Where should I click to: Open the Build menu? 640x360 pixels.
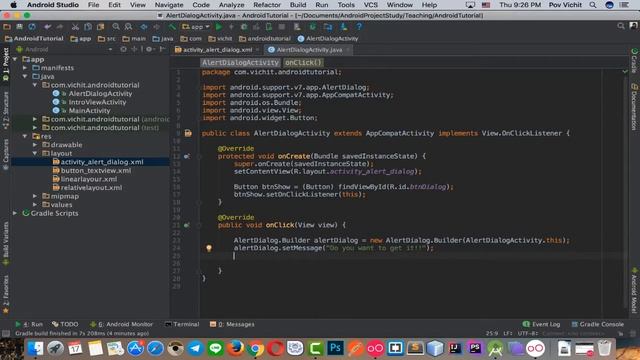click(298, 5)
